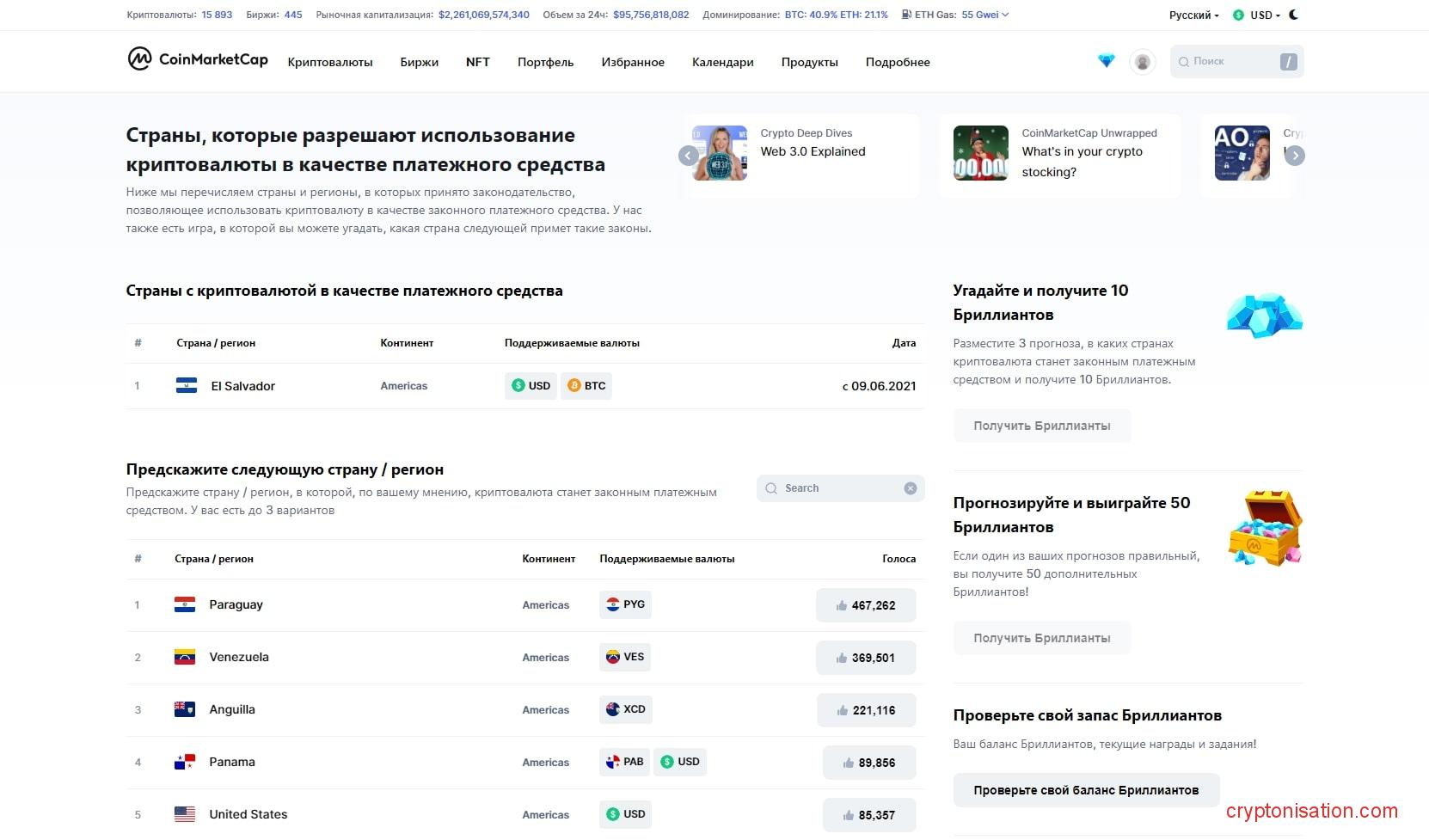The height and width of the screenshot is (840, 1429).
Task: Open the Портфель menu item
Action: pos(545,62)
